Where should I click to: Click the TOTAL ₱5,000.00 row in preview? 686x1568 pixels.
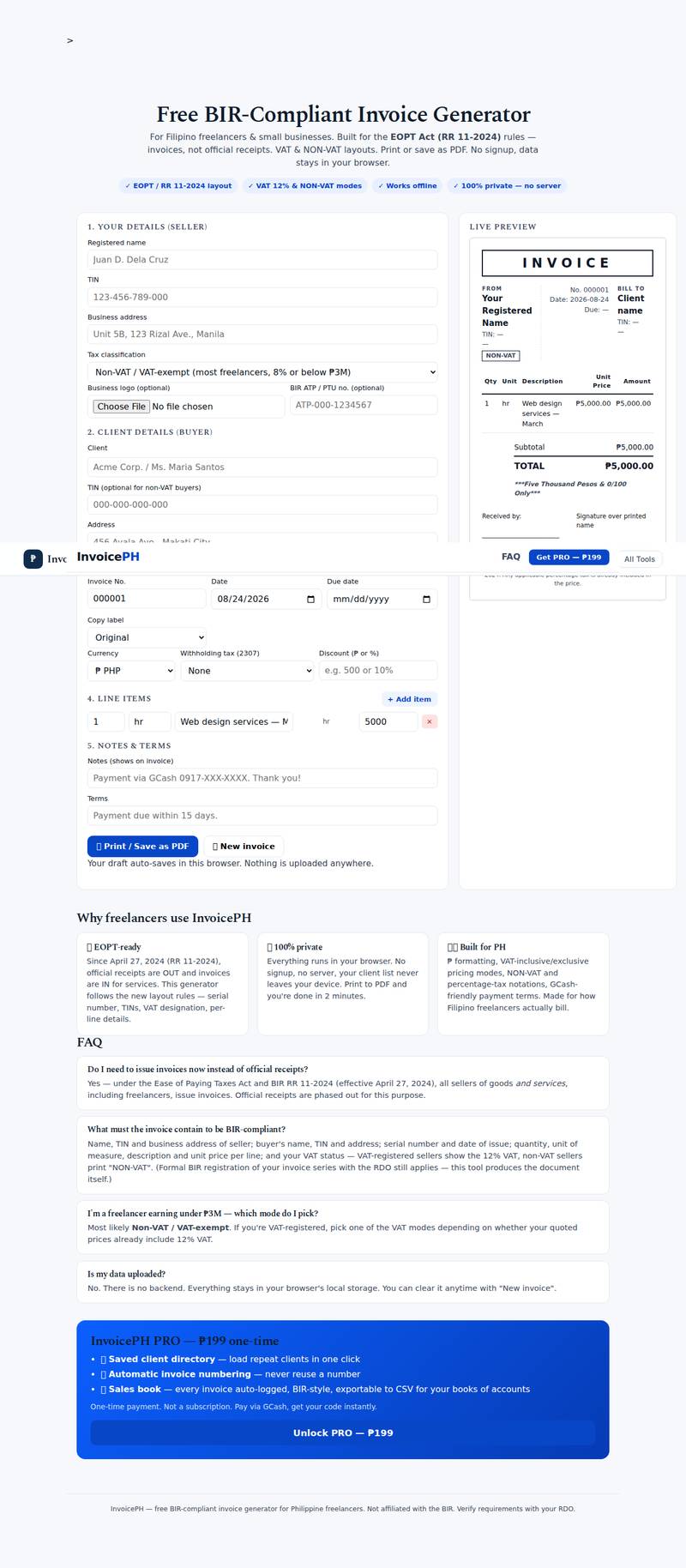coord(583,466)
